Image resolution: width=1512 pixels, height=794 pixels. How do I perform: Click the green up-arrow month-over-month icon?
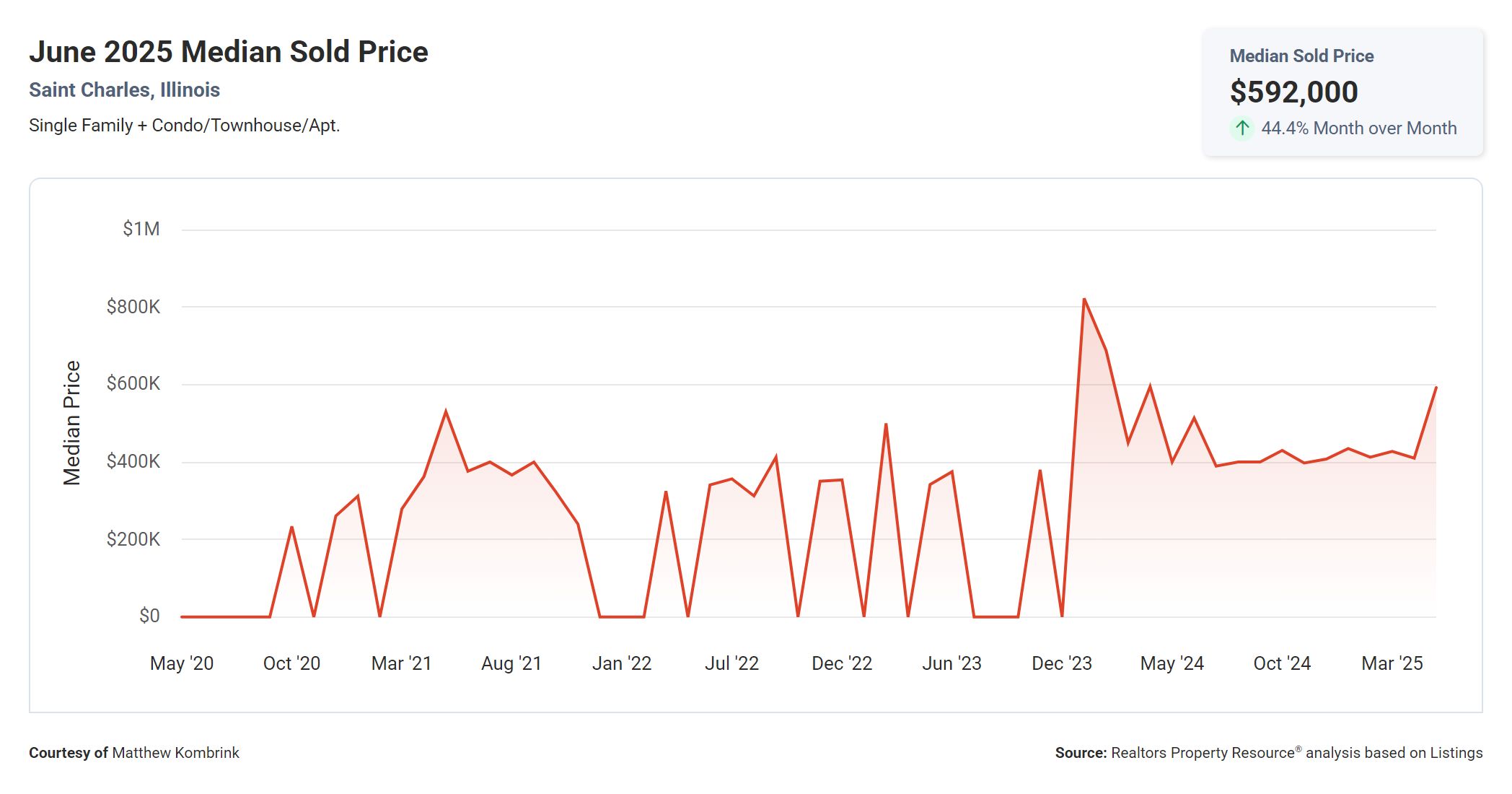1241,128
